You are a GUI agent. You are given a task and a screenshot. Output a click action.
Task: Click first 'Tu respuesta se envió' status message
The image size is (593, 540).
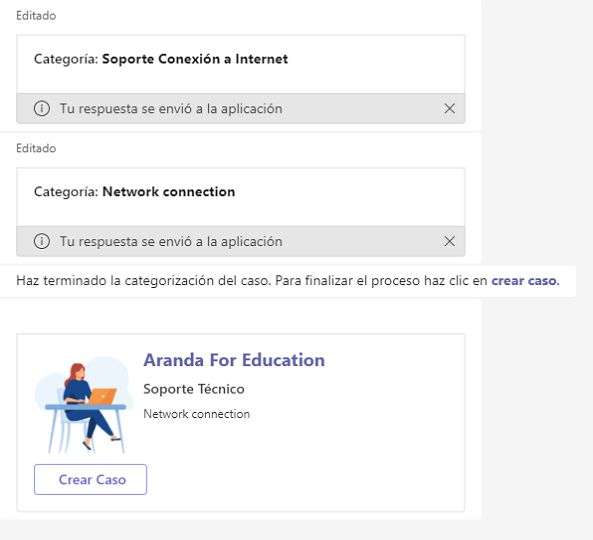click(171, 109)
